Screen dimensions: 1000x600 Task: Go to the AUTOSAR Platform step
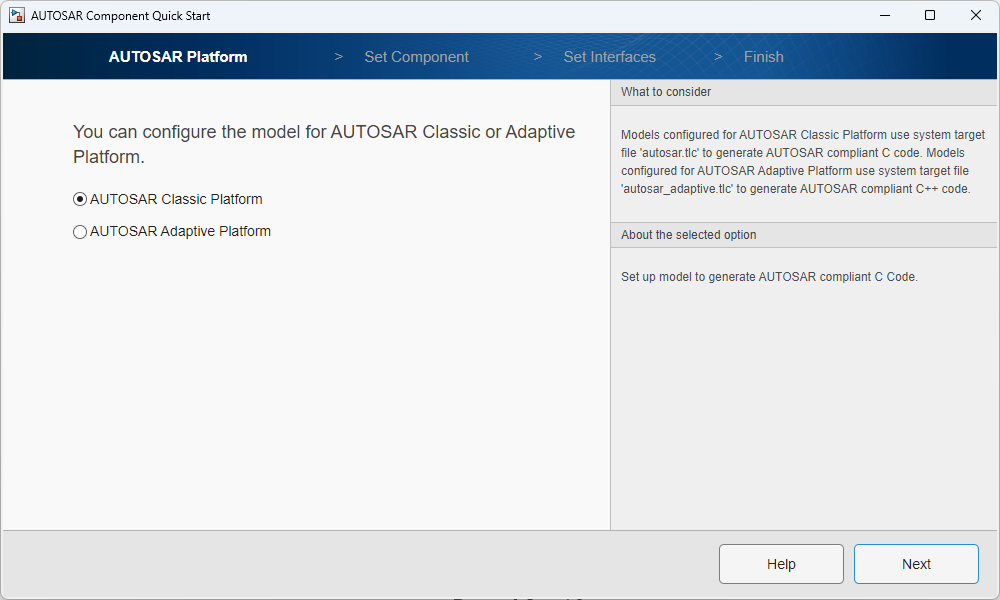tap(178, 57)
